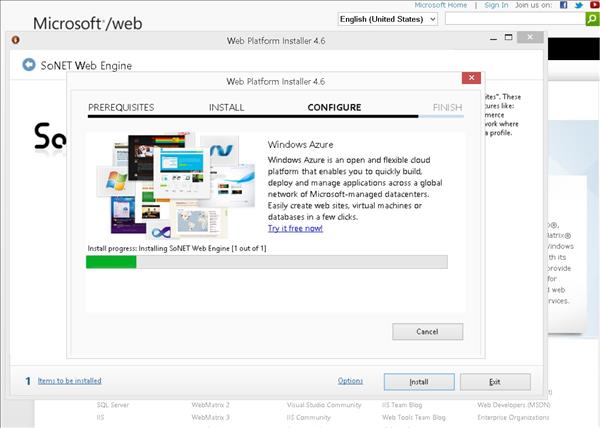Click the IIS footer link under SQL Server
The image size is (600, 428).
tap(100, 417)
